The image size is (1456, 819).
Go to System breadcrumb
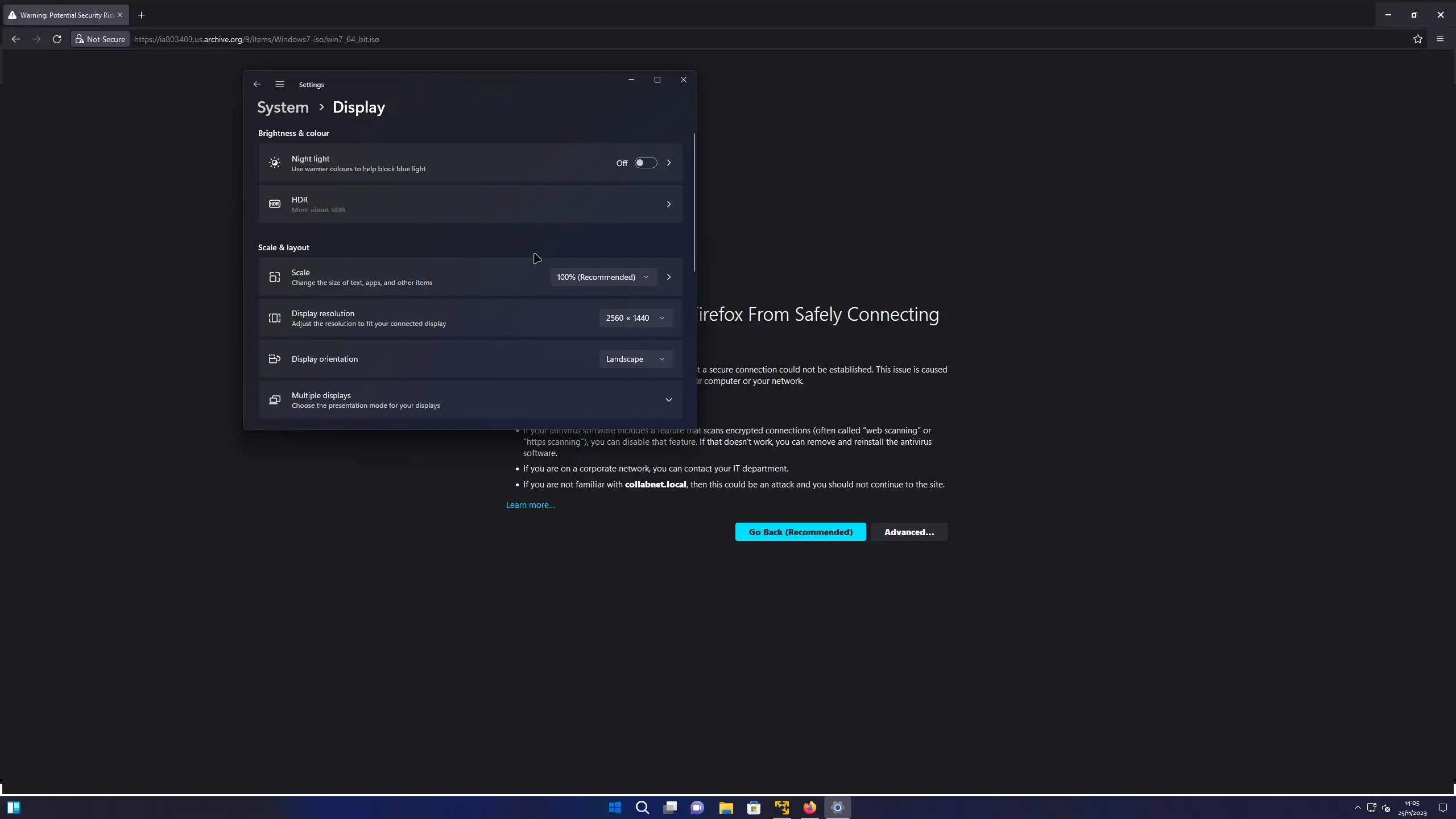(x=283, y=107)
